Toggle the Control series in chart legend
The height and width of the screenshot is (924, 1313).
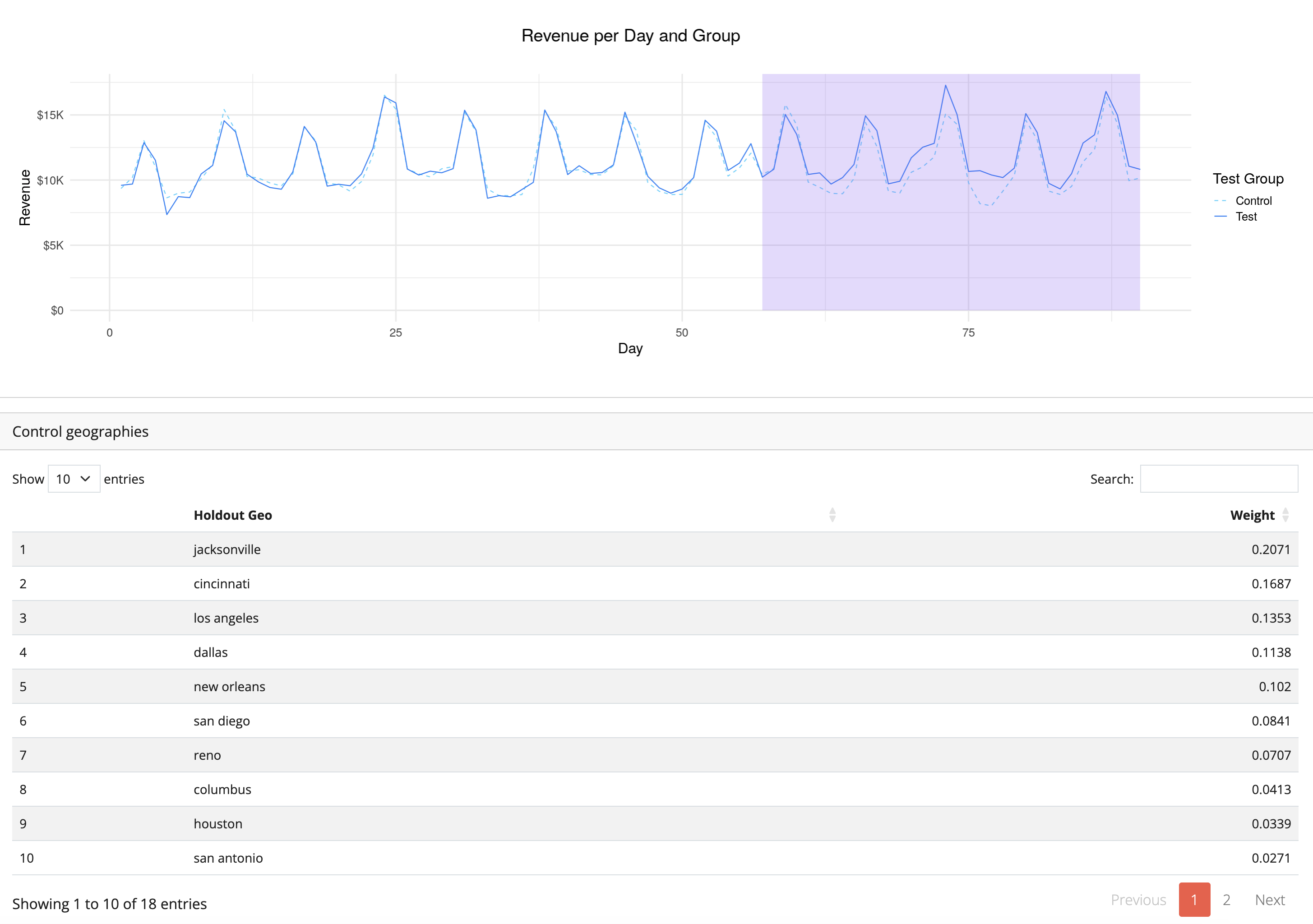click(1244, 201)
